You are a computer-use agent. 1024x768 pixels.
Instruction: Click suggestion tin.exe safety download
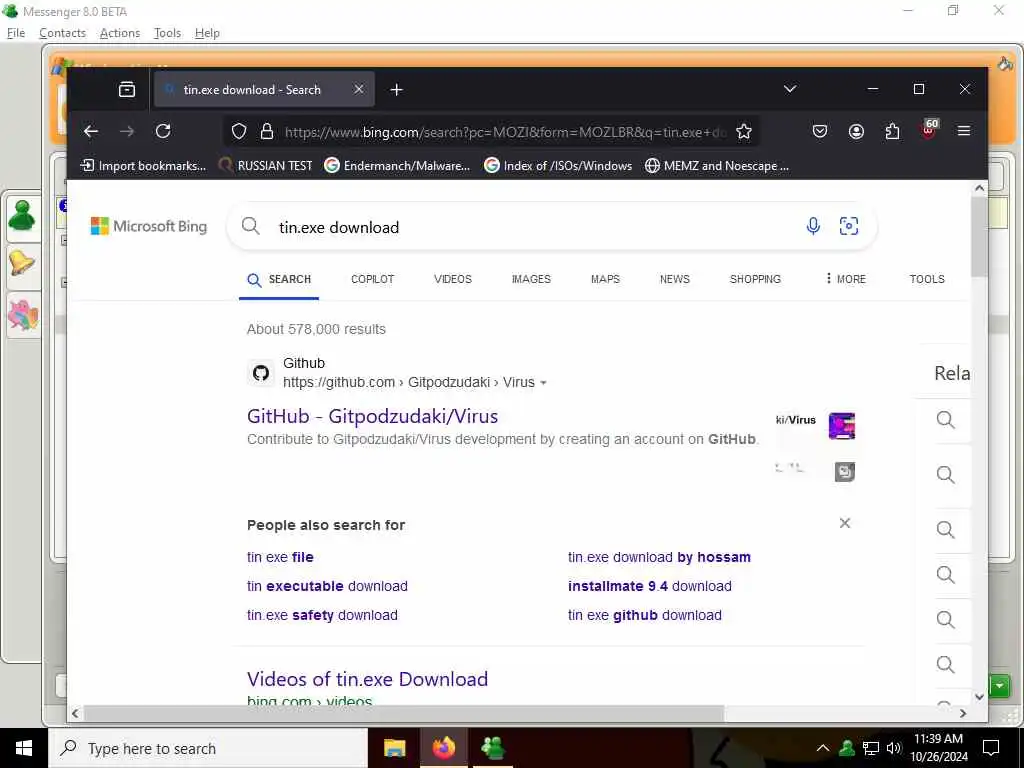pos(322,615)
